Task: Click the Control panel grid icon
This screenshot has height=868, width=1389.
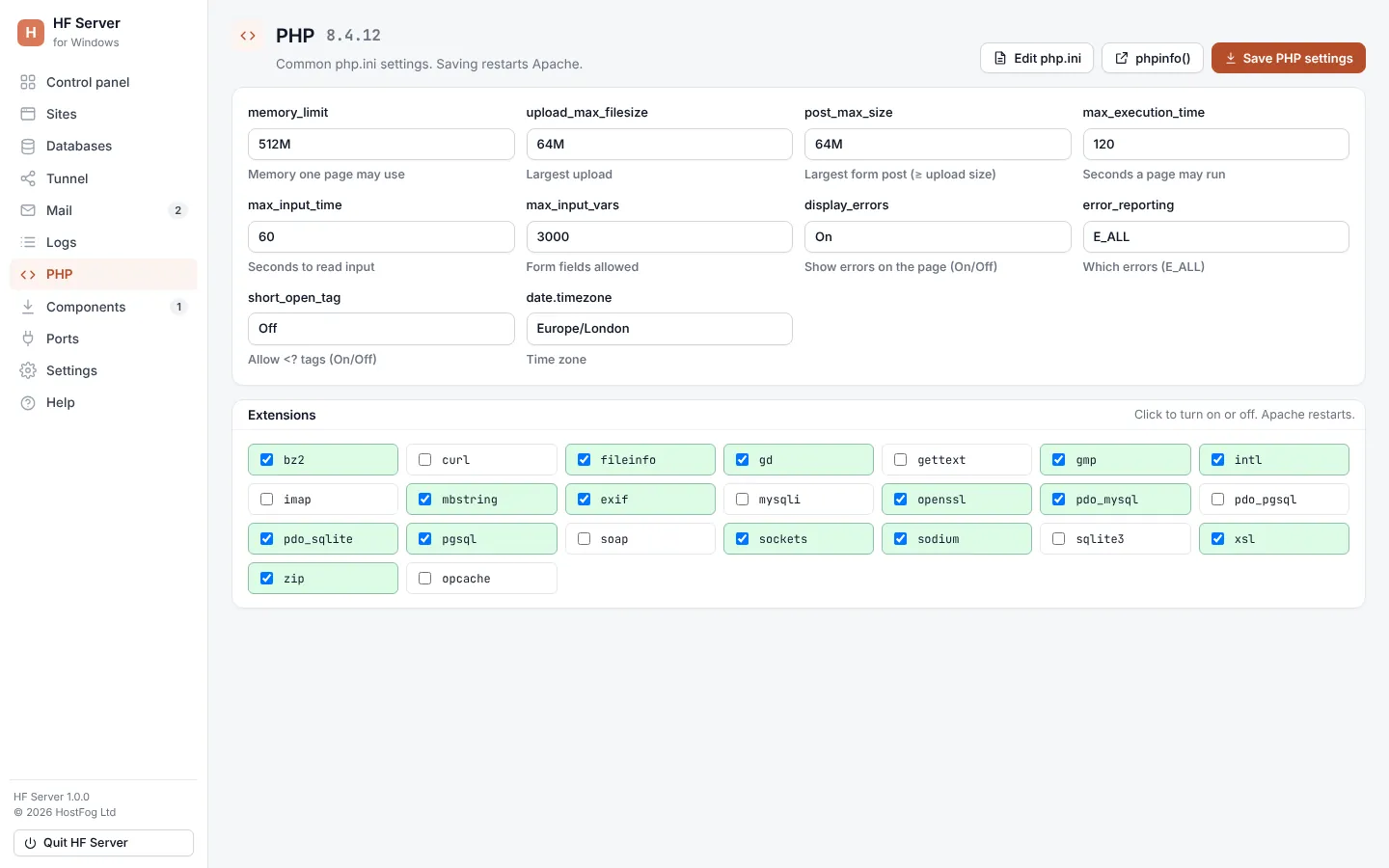Action: 28,82
